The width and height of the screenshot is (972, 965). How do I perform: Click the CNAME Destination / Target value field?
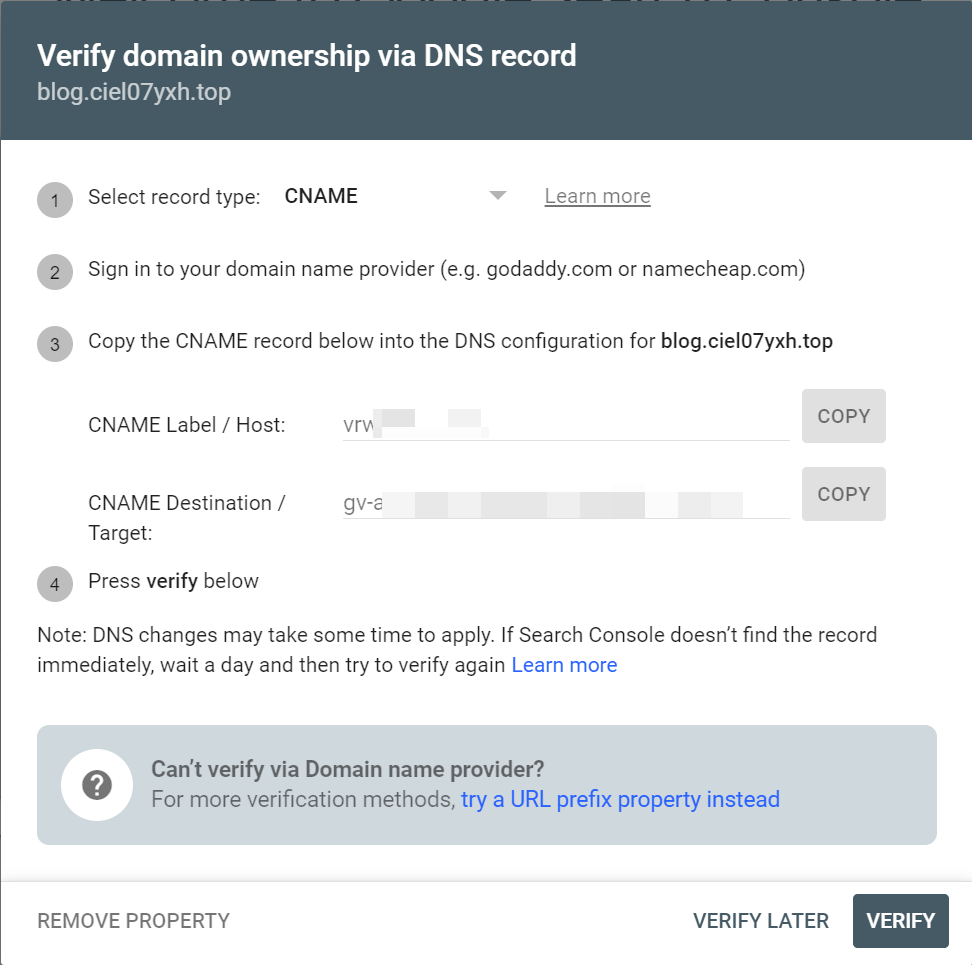coord(565,503)
